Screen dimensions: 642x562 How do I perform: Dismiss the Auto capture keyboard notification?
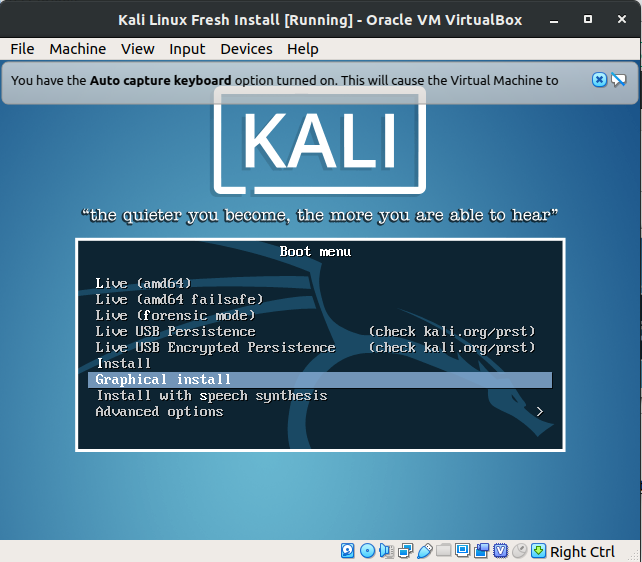(599, 80)
